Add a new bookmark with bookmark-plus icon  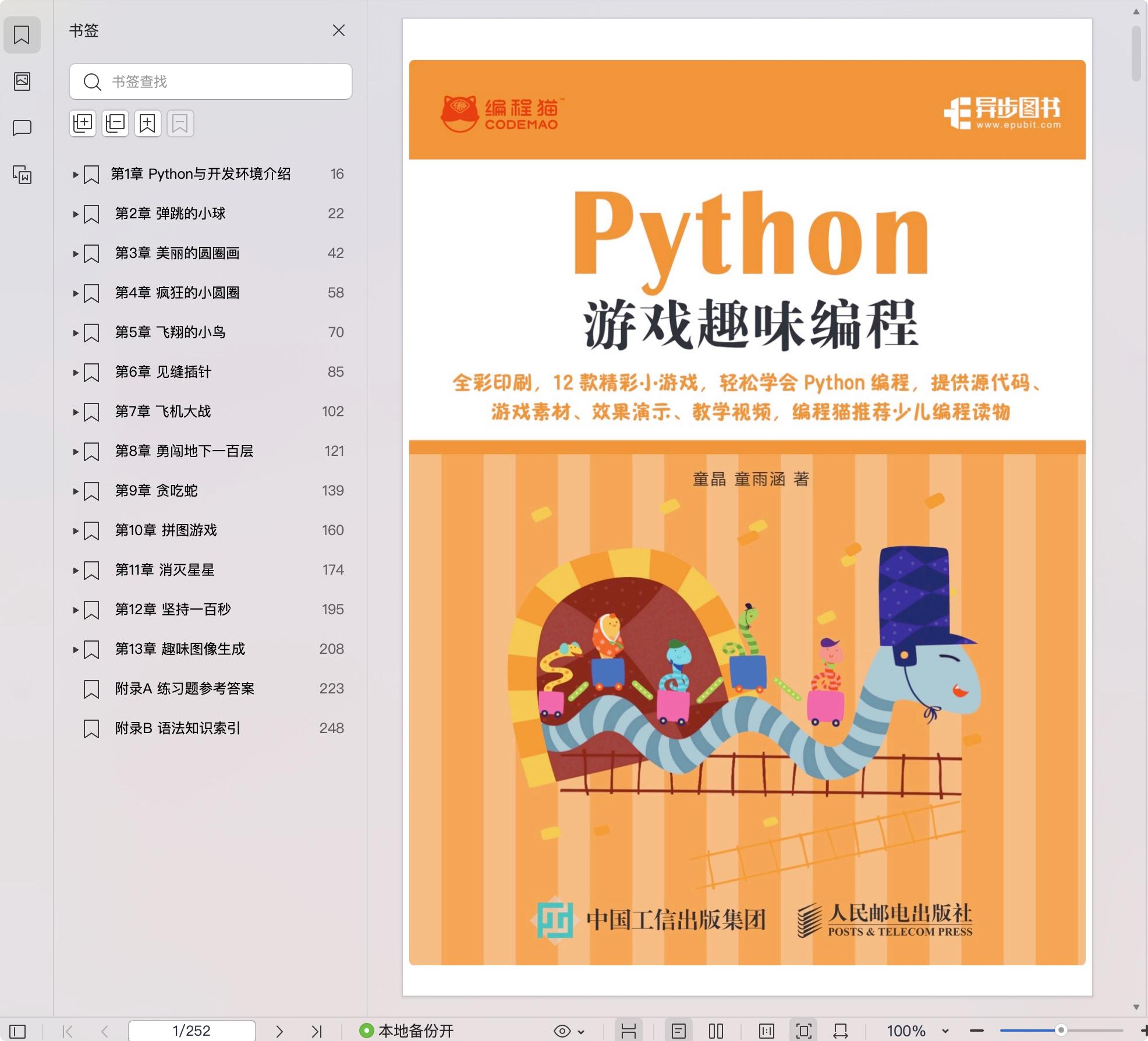[x=148, y=123]
